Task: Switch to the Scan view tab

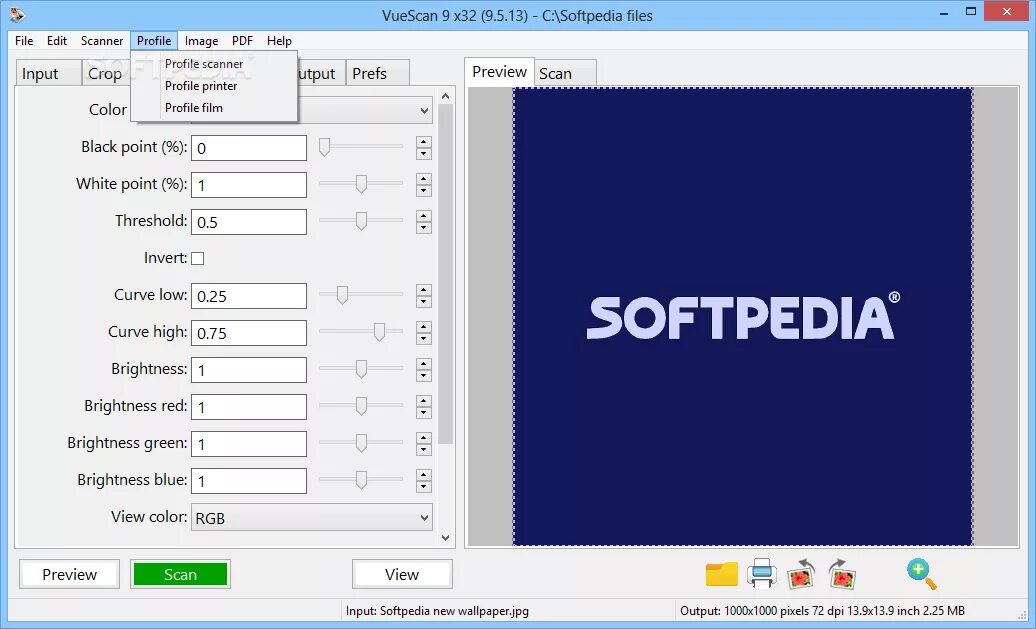Action: coord(565,73)
